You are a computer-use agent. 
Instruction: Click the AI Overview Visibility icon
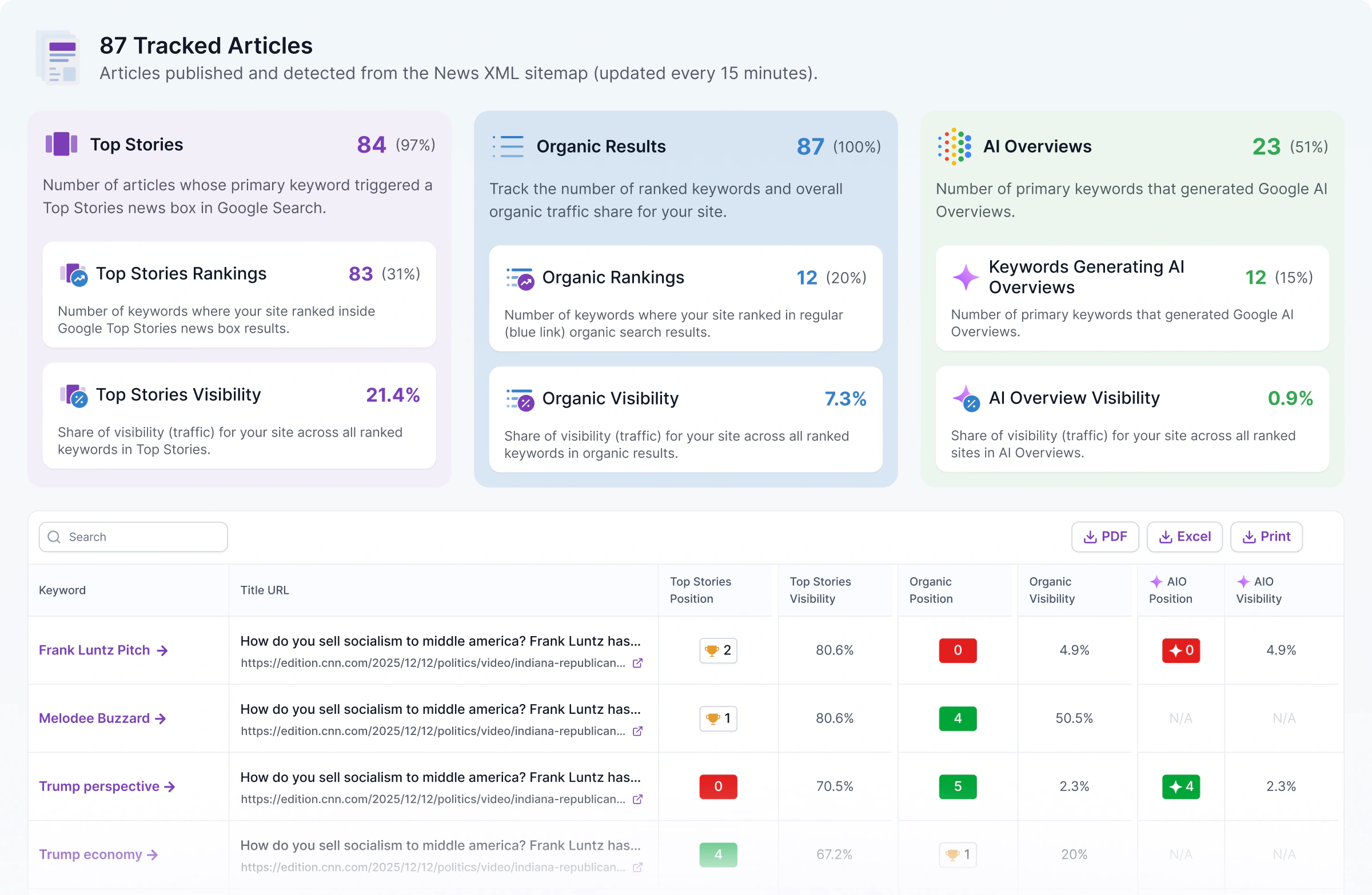click(966, 398)
